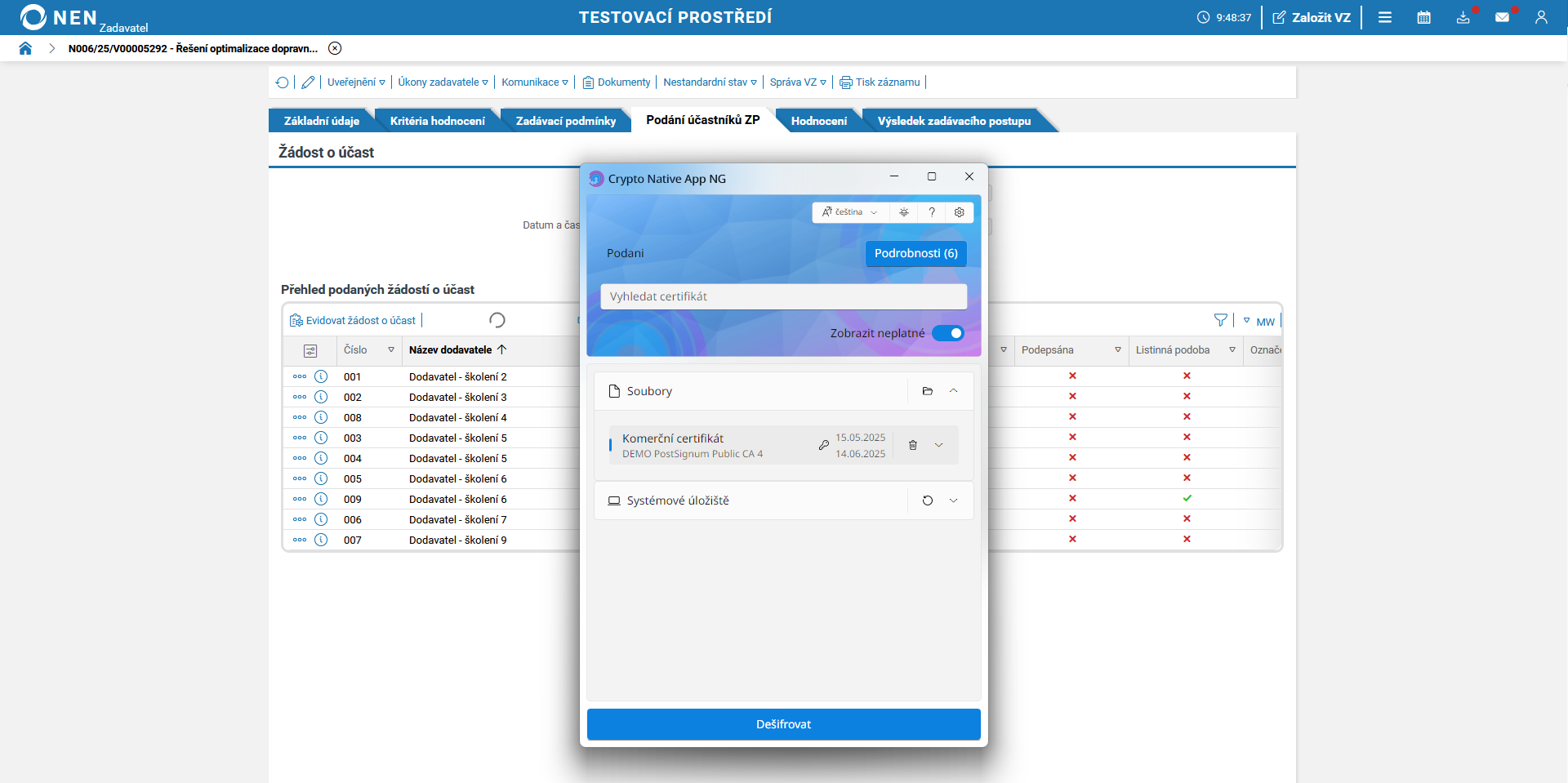Open help in Crypto Native App

click(x=932, y=212)
